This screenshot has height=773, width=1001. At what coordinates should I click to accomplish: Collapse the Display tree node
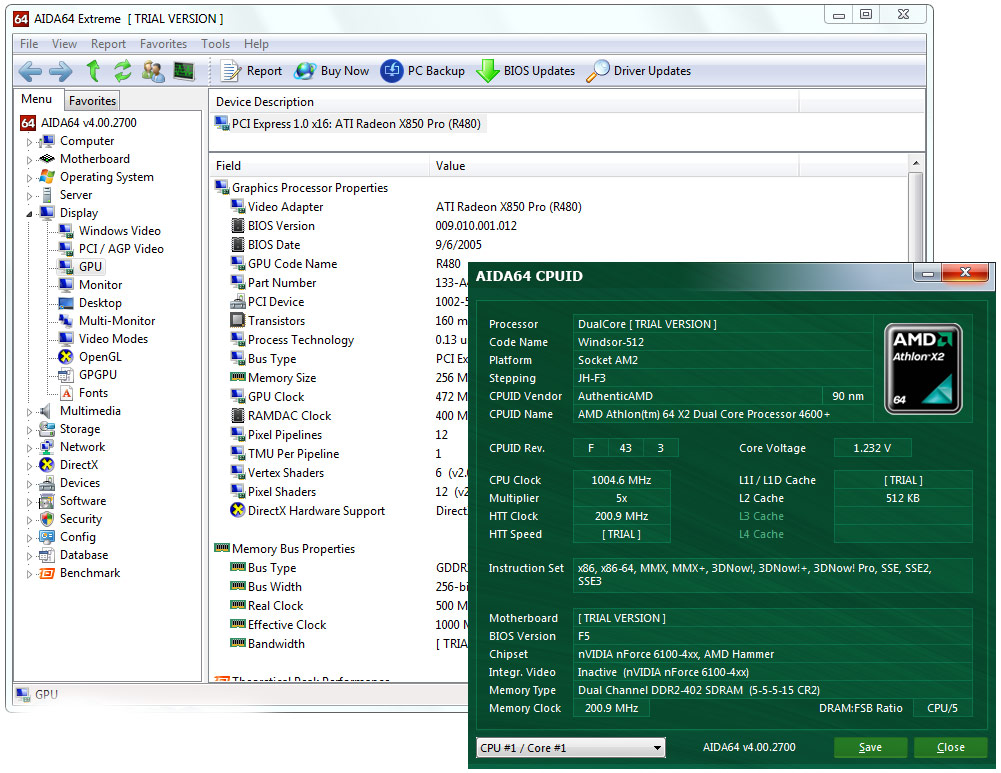(x=29, y=214)
